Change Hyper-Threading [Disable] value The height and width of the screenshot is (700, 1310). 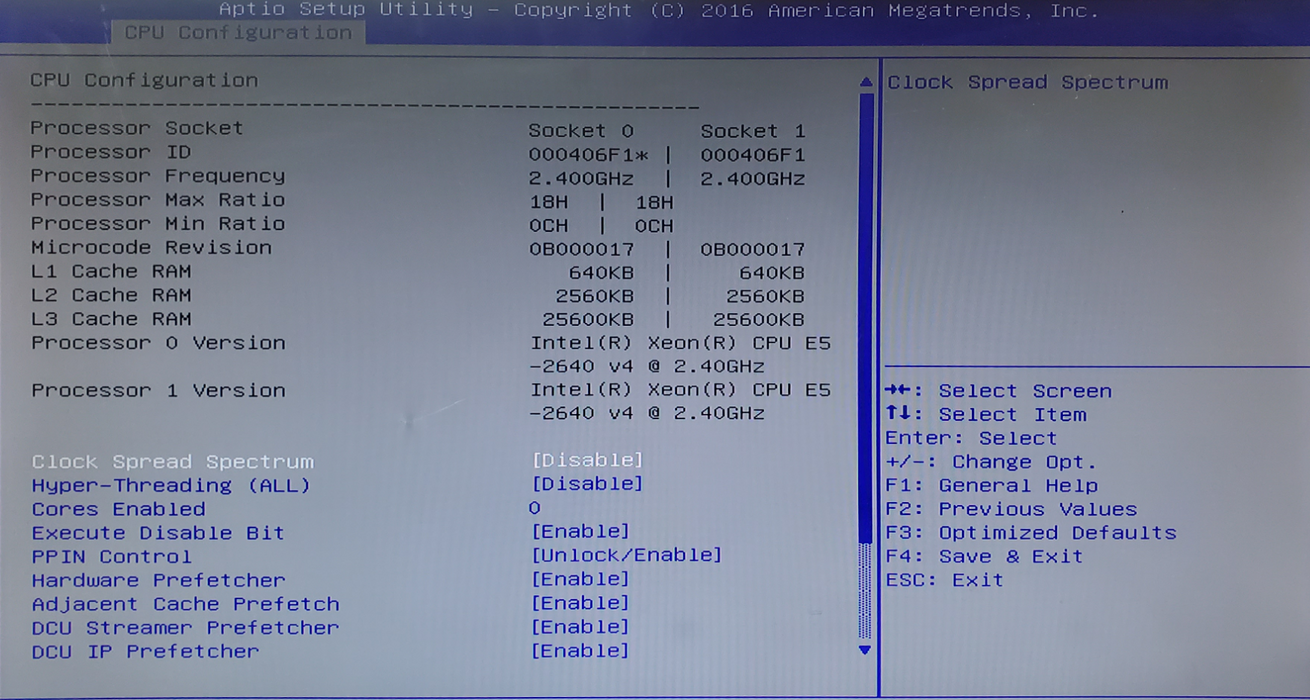[x=587, y=484]
